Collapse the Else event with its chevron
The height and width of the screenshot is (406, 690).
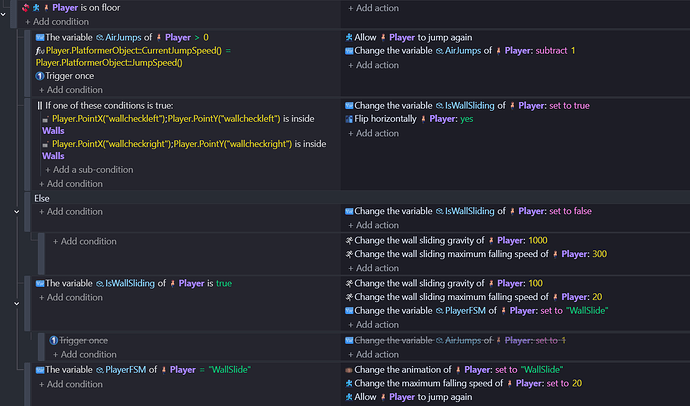coord(17,212)
